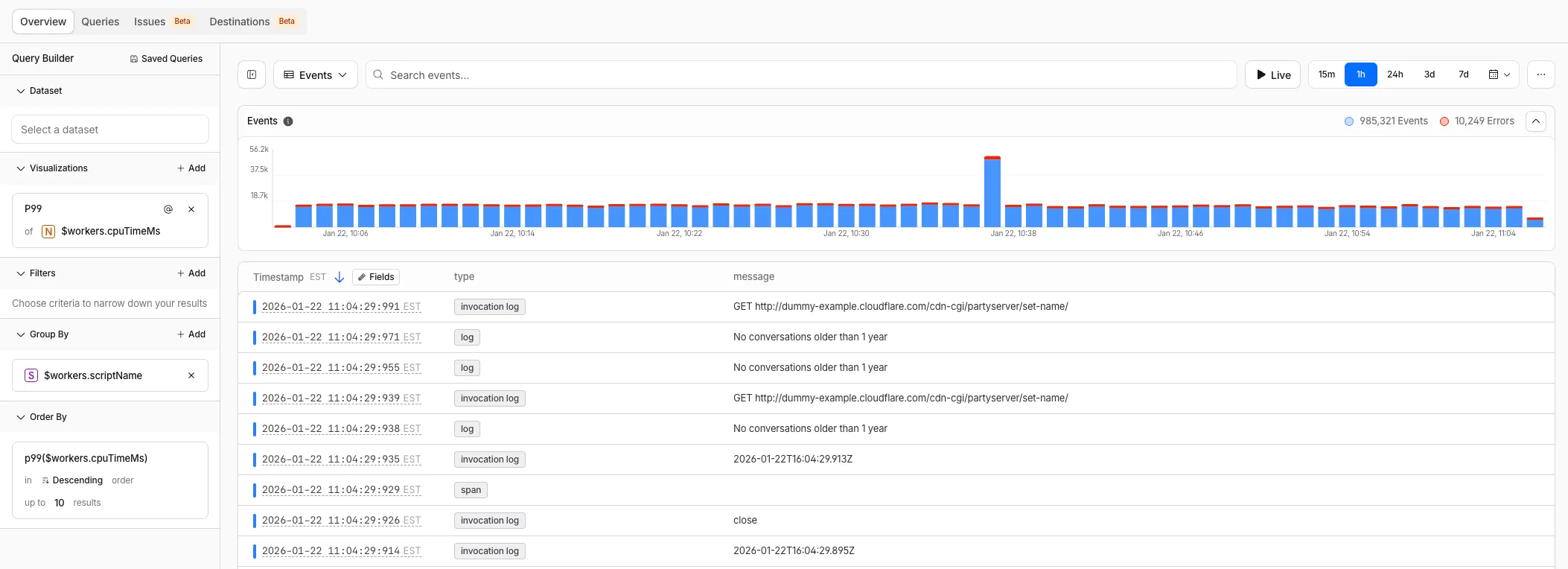Image resolution: width=1568 pixels, height=569 pixels.
Task: Toggle timestamp sort direction arrow
Action: [x=340, y=277]
